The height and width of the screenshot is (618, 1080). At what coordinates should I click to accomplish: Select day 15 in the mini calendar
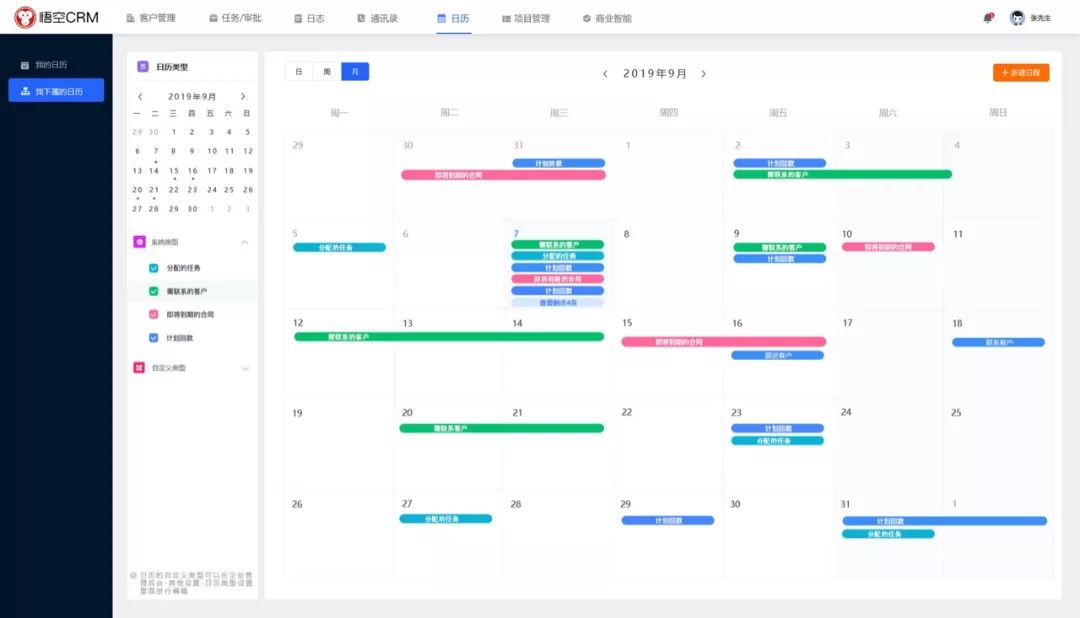tap(174, 171)
